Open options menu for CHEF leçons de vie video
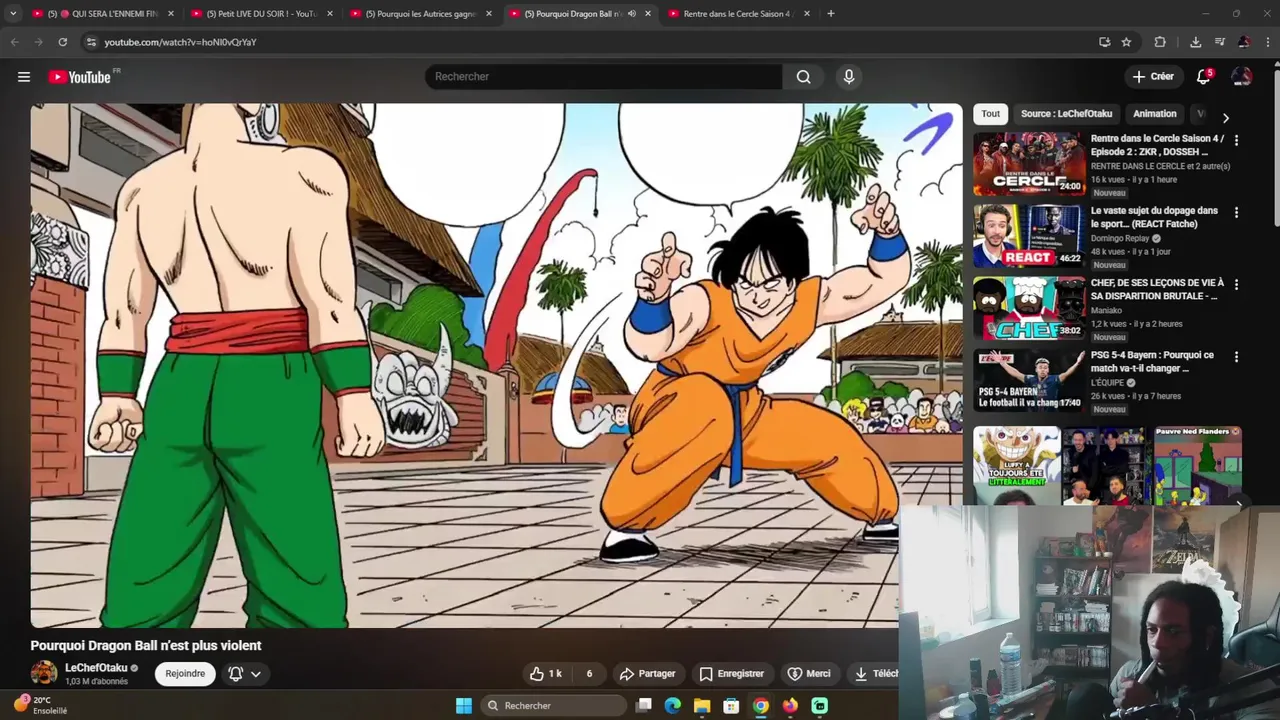1280x720 pixels. point(1236,285)
